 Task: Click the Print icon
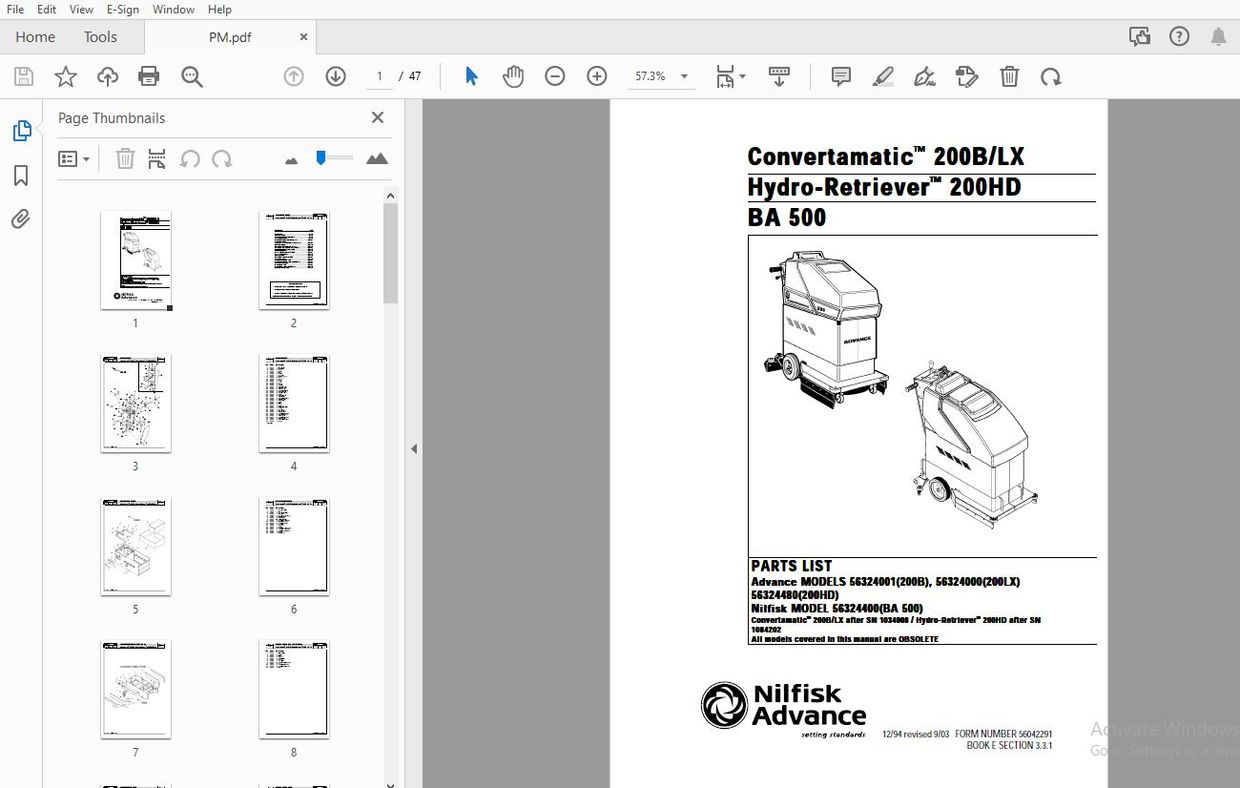148,76
